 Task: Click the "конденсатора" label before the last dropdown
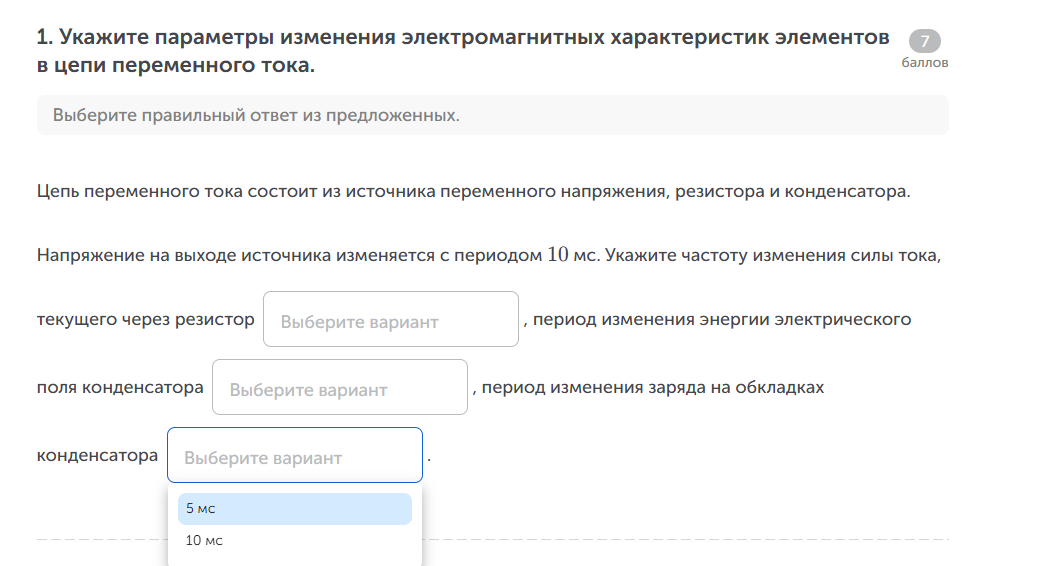point(97,456)
